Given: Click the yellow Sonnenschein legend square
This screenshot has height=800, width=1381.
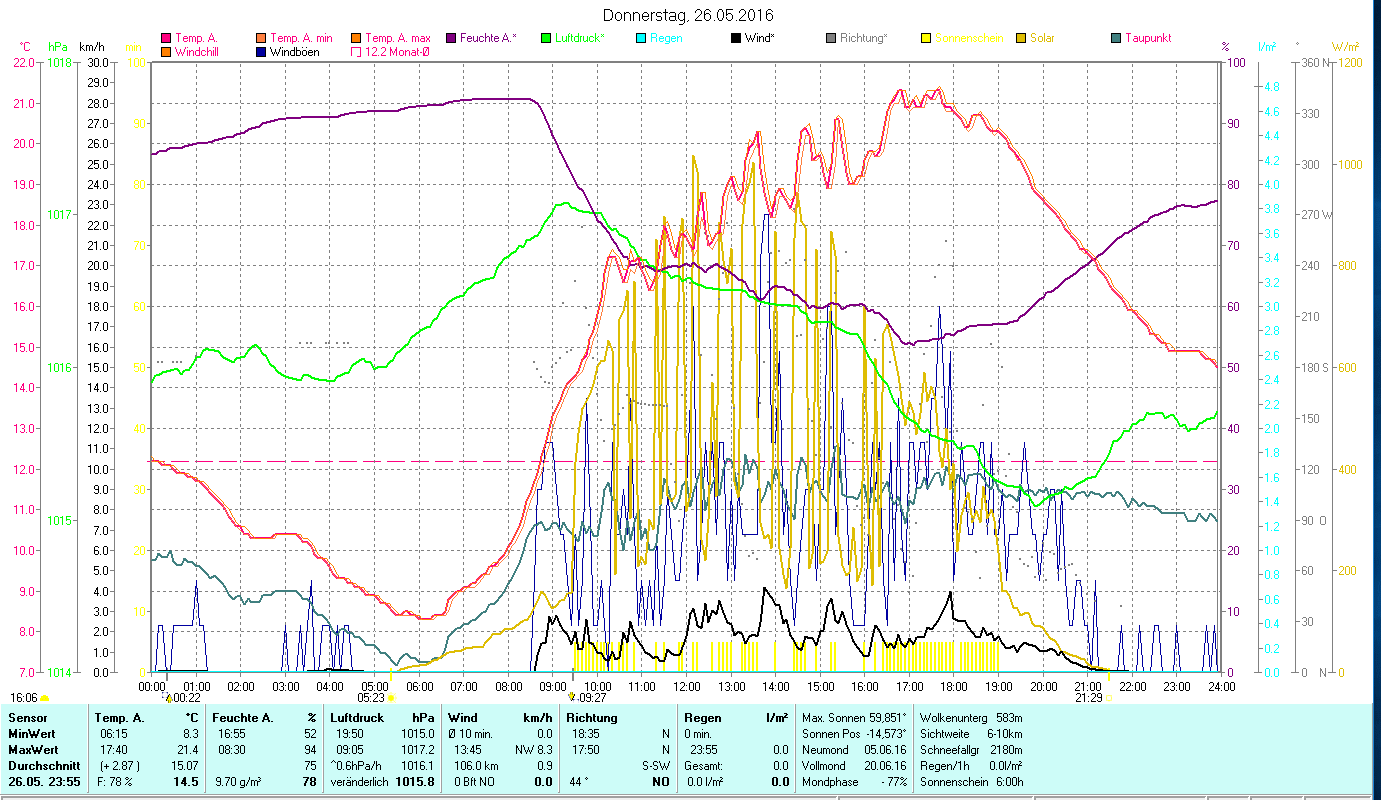Looking at the screenshot, I should (925, 38).
